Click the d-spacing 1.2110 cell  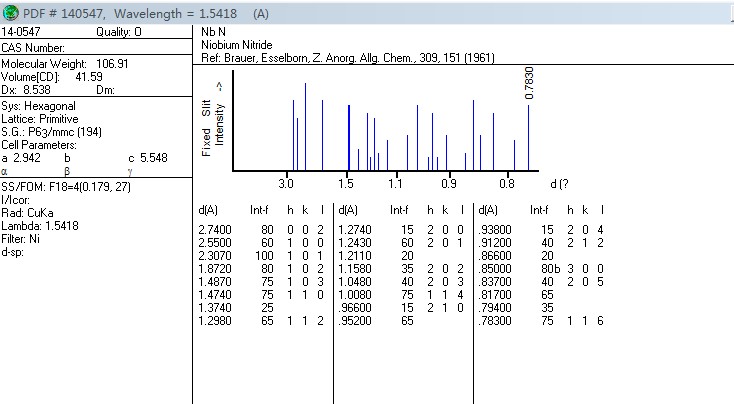355,256
